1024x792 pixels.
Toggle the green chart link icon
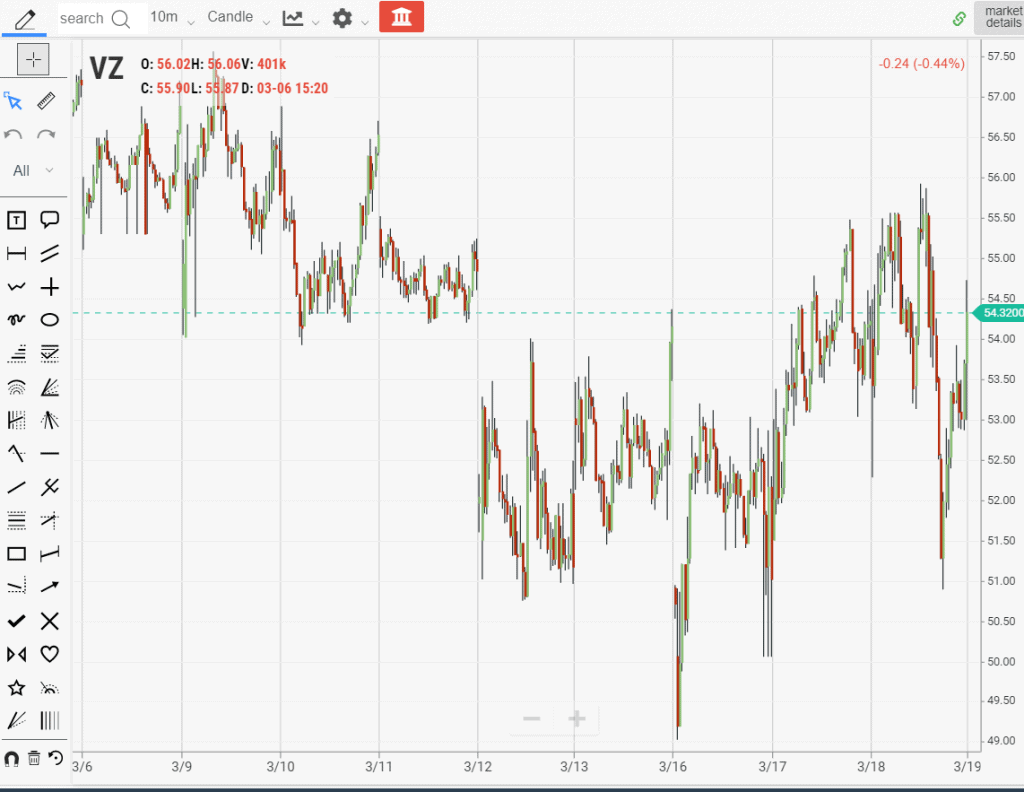pyautogui.click(x=959, y=18)
